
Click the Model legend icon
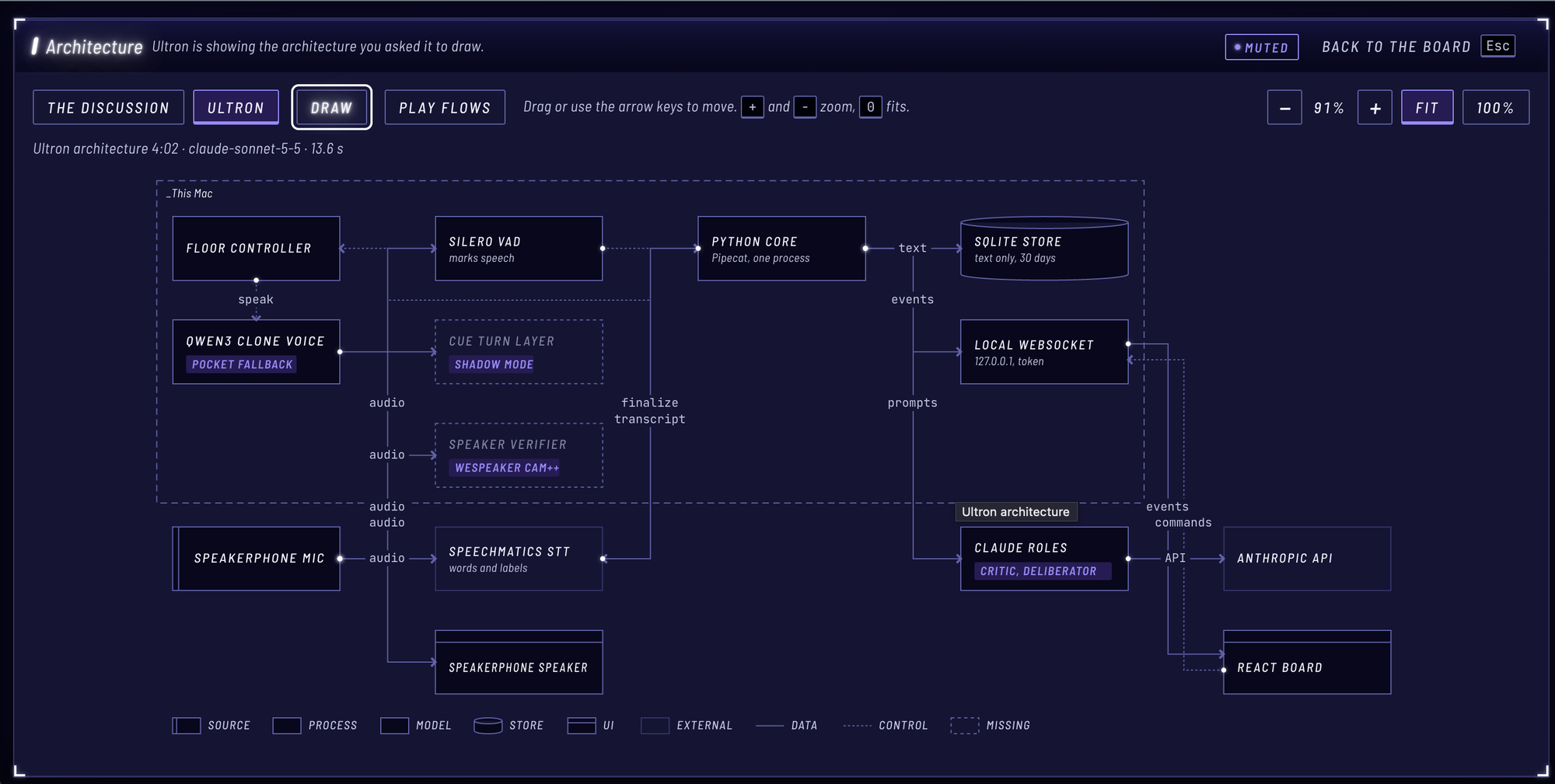pos(394,726)
